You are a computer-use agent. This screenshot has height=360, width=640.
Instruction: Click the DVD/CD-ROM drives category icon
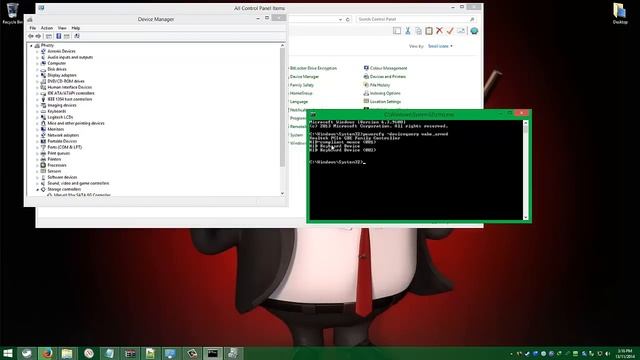43,81
